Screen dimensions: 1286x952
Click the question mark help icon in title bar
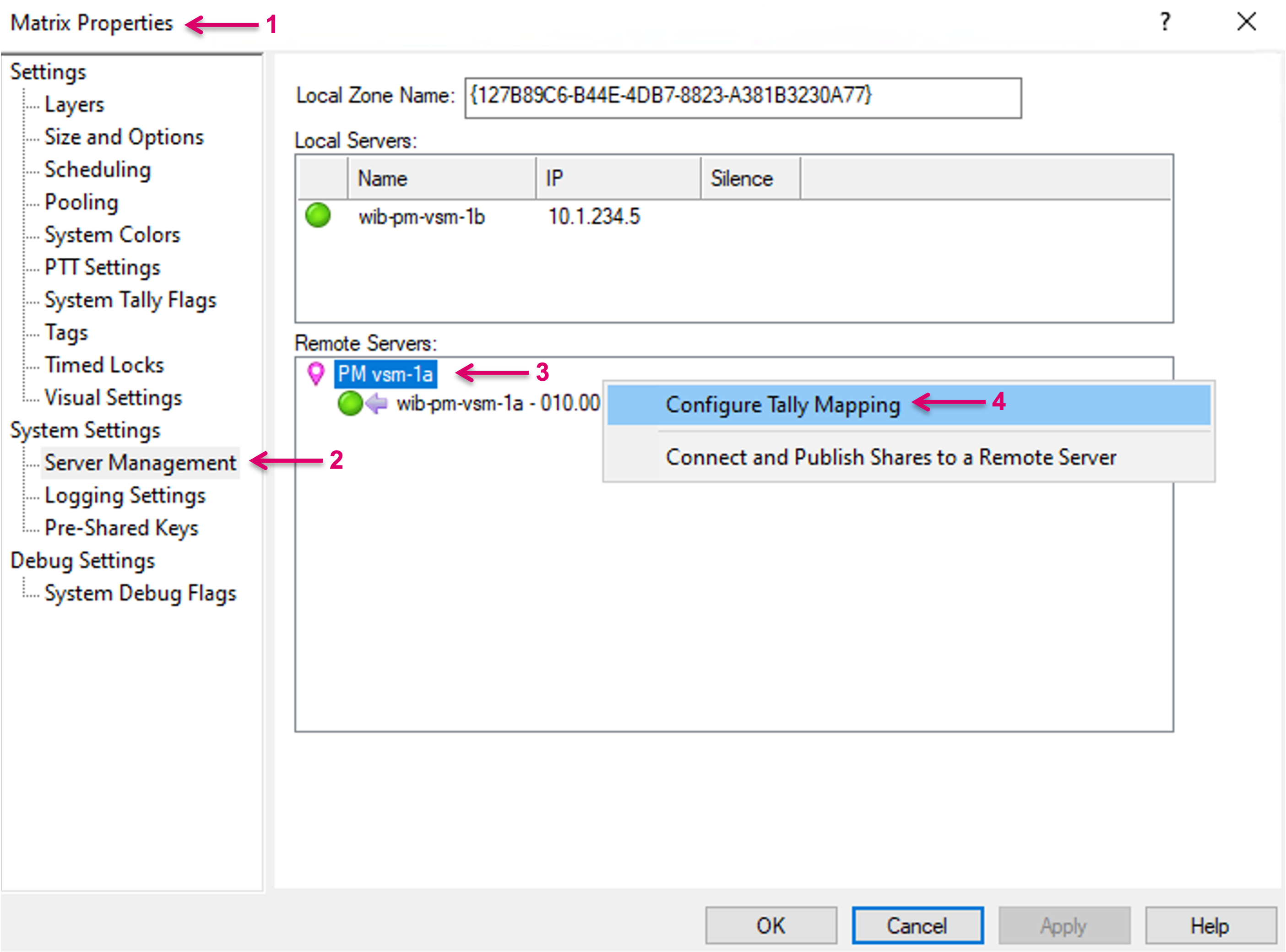pyautogui.click(x=1165, y=22)
